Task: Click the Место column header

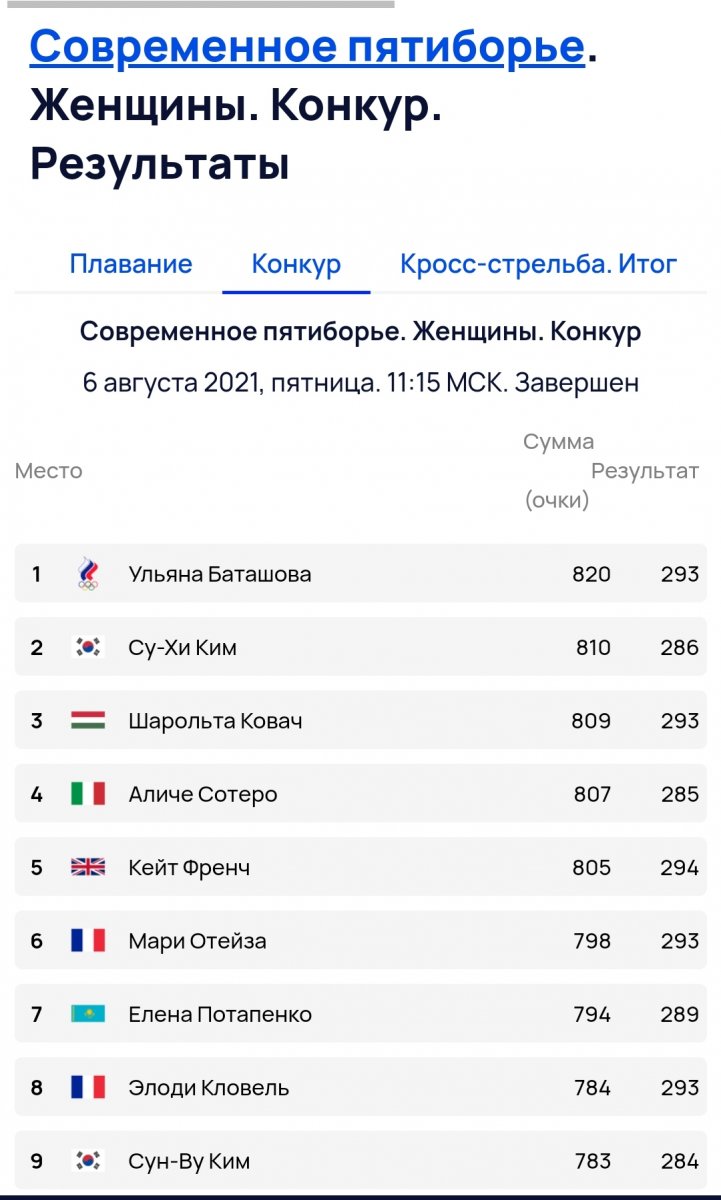Action: click(x=48, y=471)
